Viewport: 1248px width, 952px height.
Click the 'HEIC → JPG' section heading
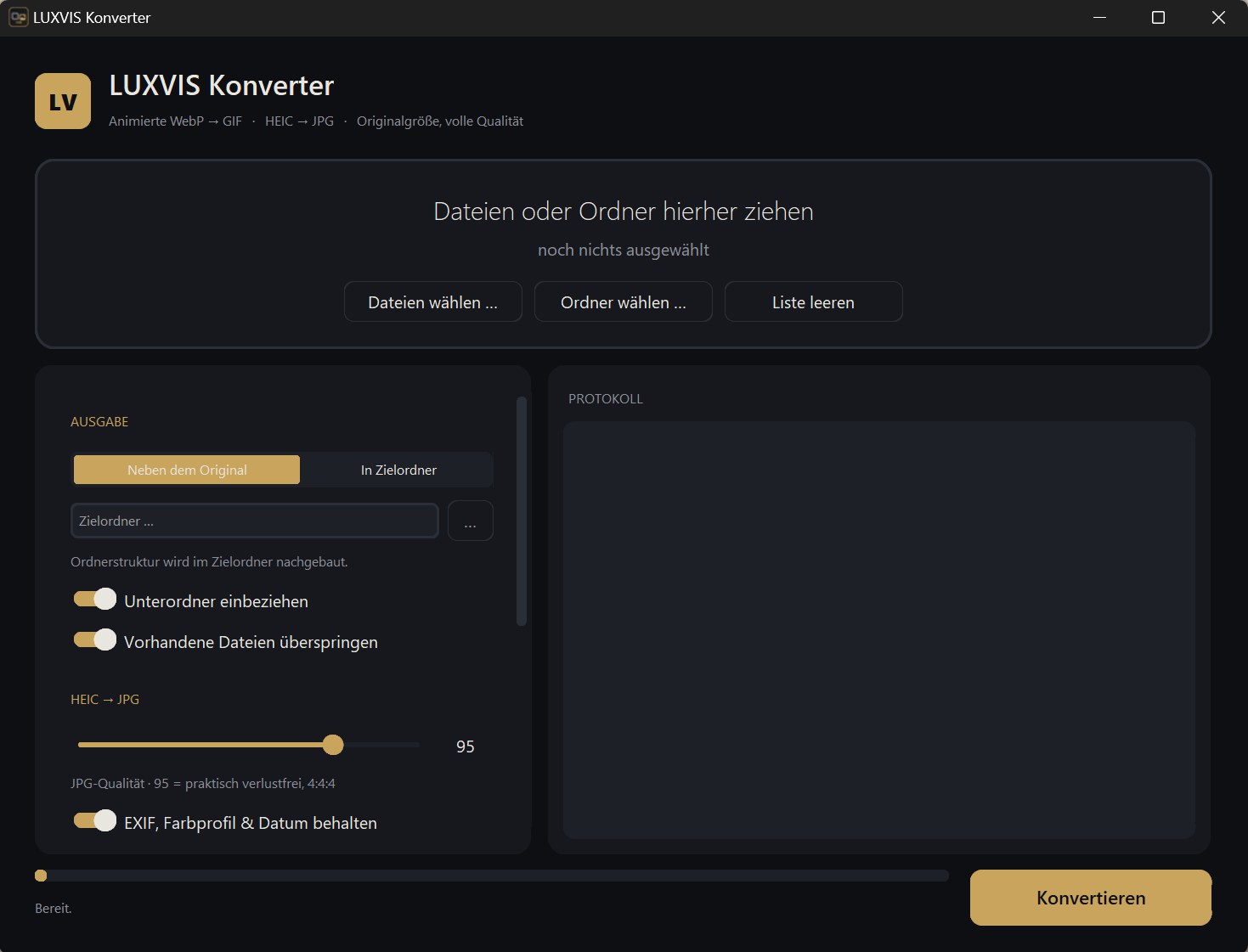click(105, 699)
